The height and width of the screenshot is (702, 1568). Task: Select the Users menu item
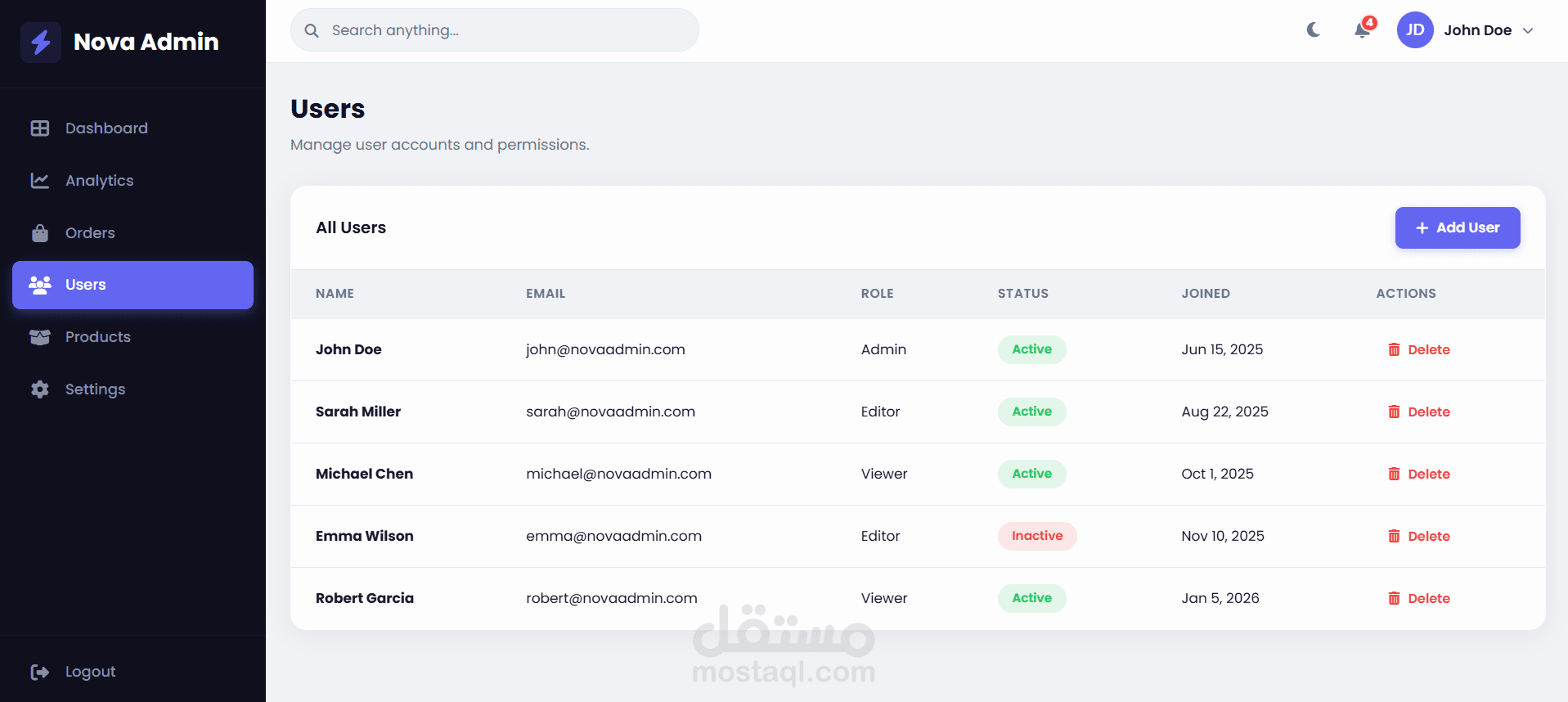pos(133,285)
